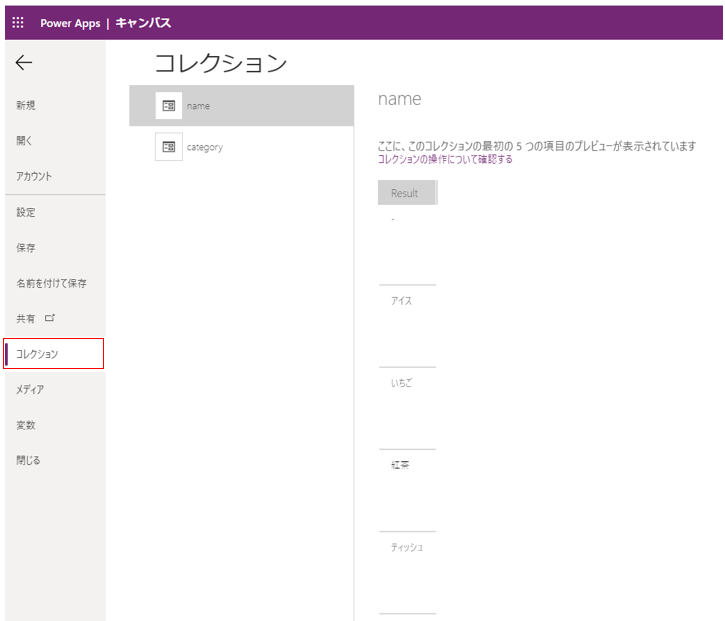This screenshot has width=725, height=621.
Task: Click the large コレクション page heading
Action: click(x=221, y=63)
